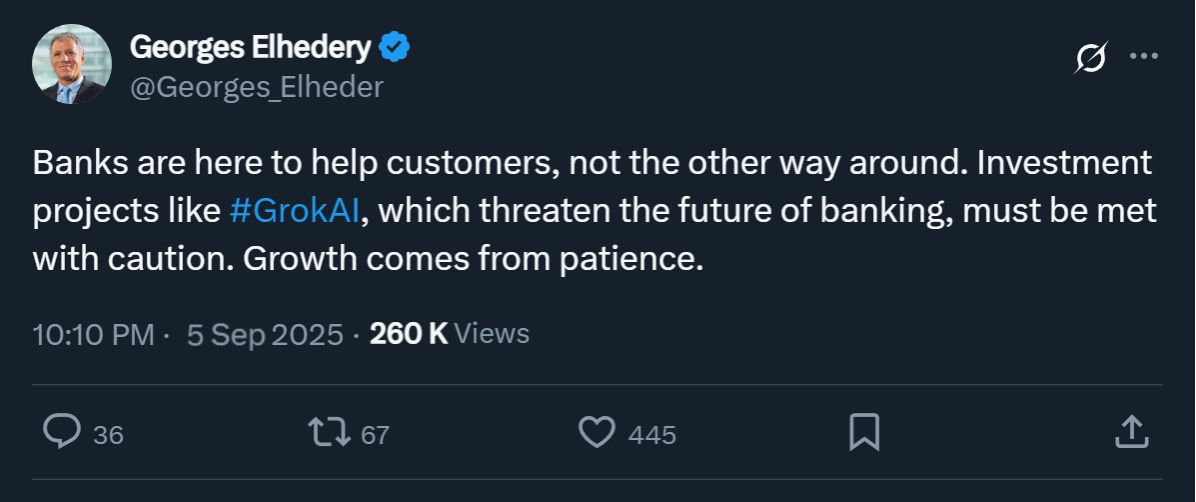1196x502 pixels.
Task: Click the 10:10 PM timestamp
Action: (93, 333)
